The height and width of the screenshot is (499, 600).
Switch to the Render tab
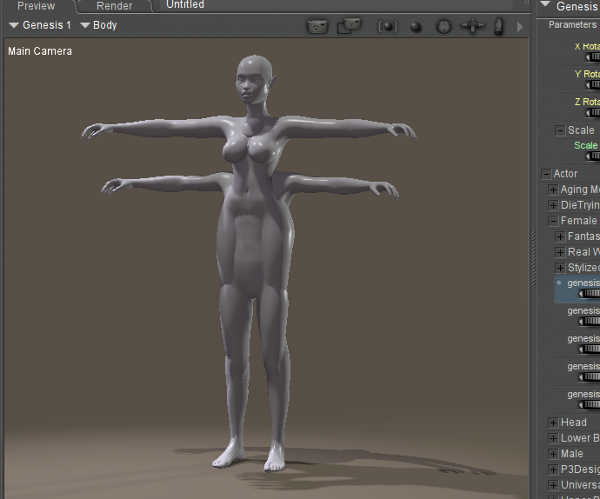[x=114, y=6]
